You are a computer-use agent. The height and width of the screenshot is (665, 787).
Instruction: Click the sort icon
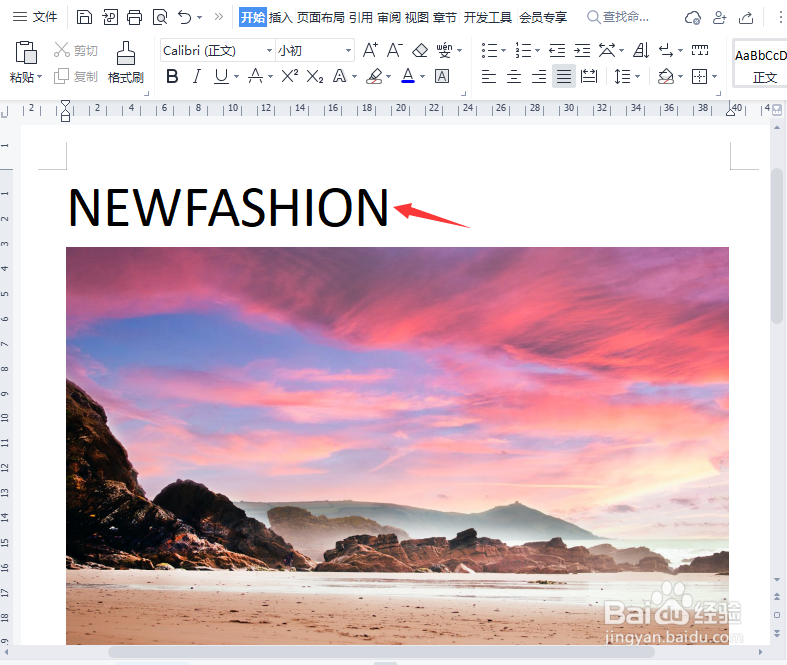click(641, 50)
